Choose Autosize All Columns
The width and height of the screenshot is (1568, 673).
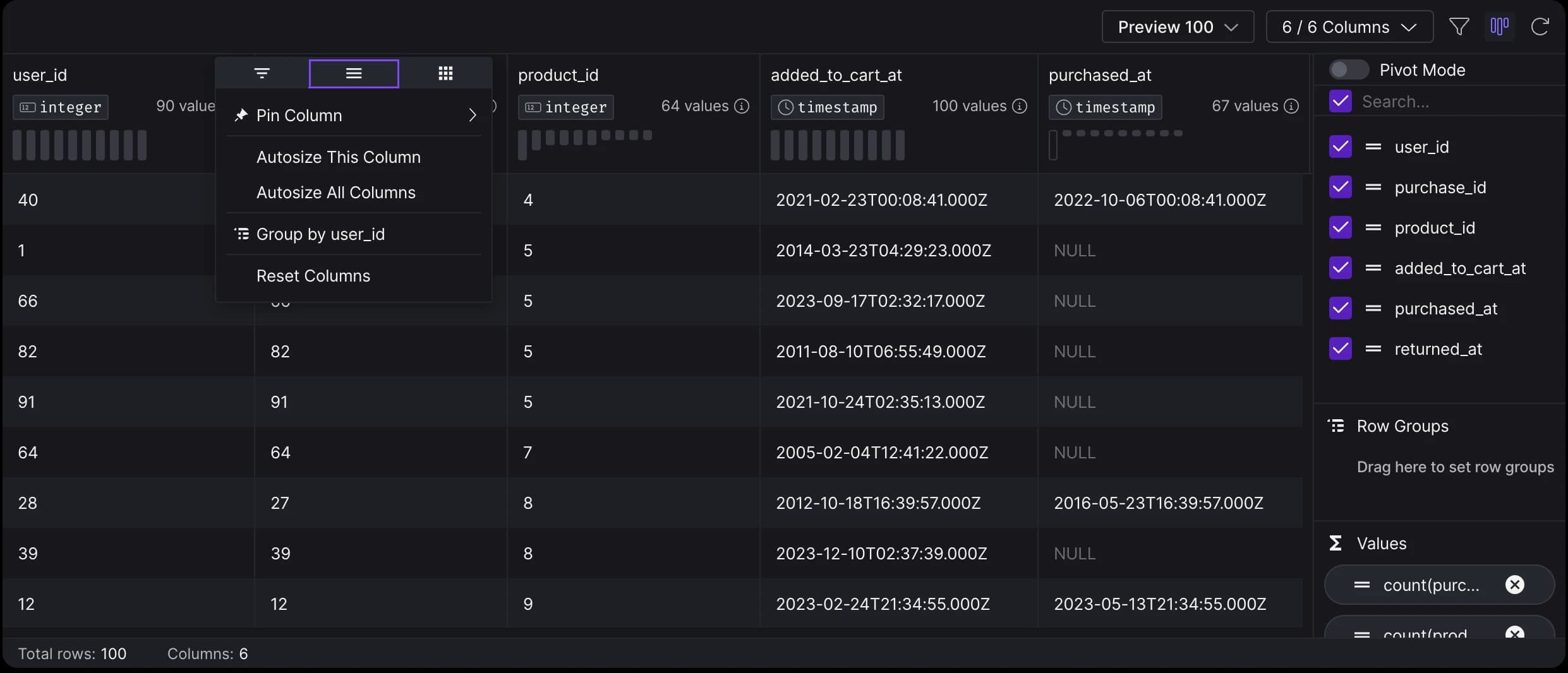coord(354,192)
